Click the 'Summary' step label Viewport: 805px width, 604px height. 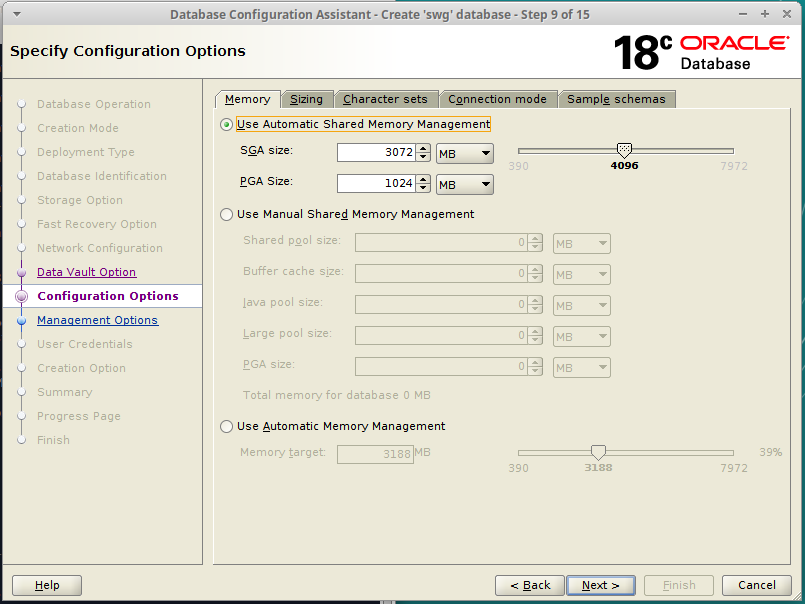click(x=65, y=392)
